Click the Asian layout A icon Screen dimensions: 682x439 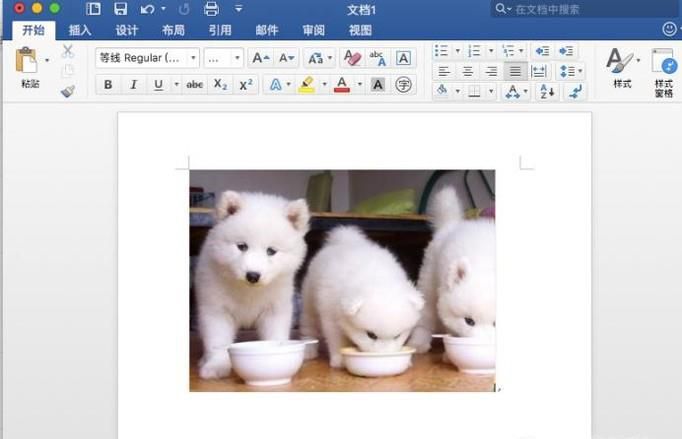coord(512,91)
